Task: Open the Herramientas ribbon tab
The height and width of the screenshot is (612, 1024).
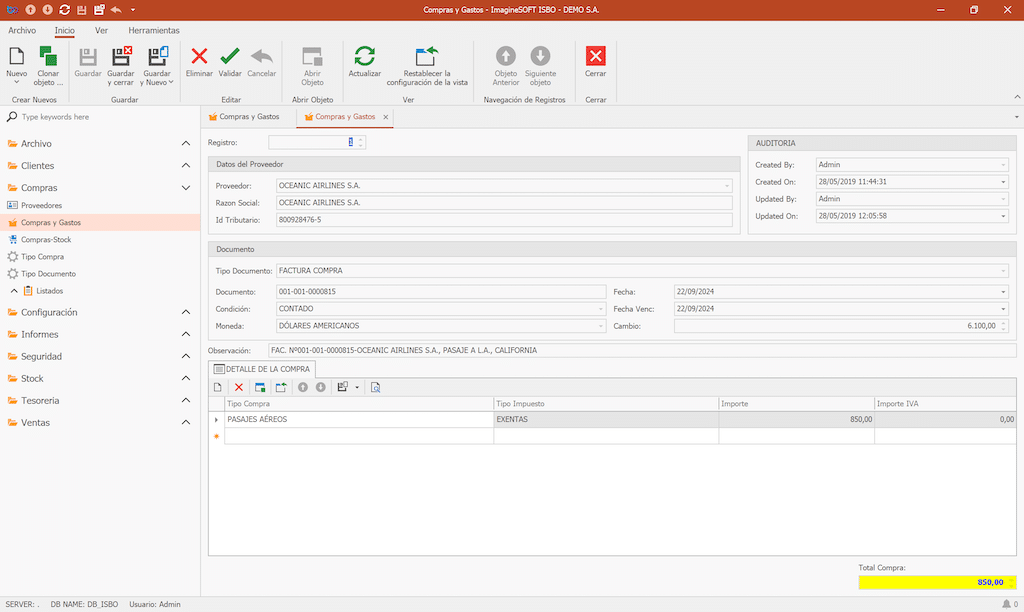Action: (x=154, y=31)
